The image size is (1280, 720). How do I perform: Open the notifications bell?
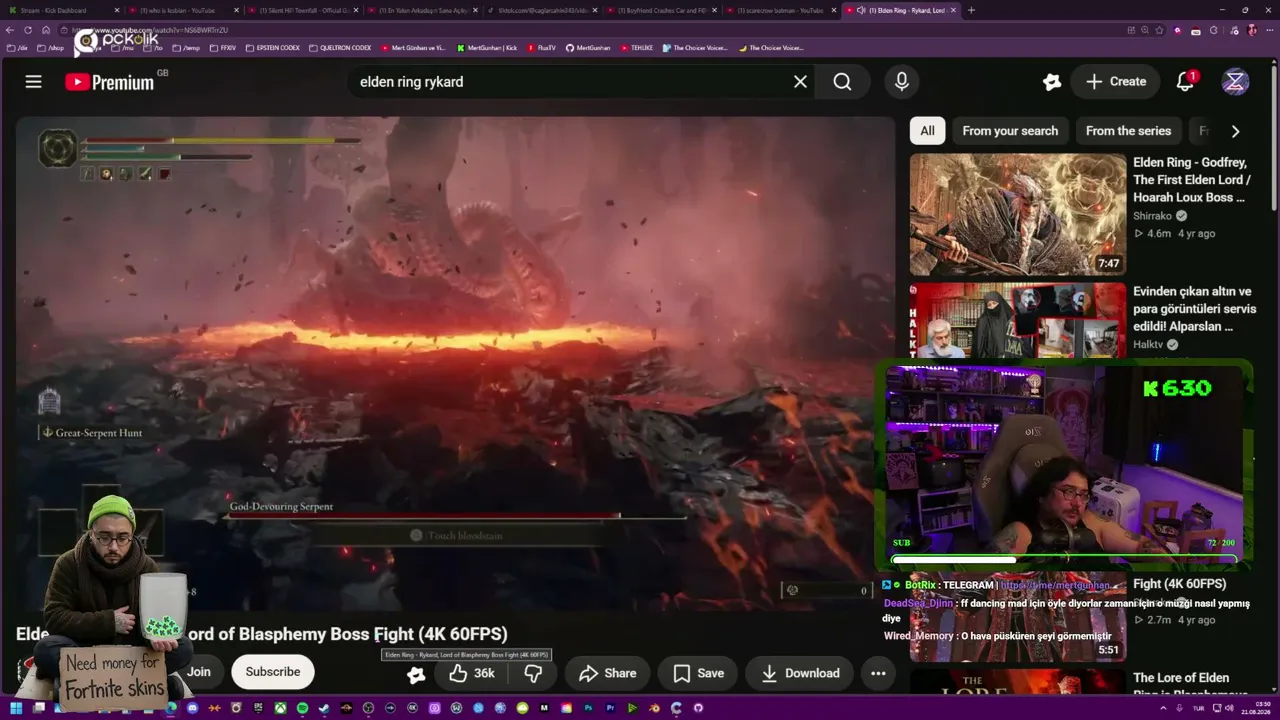point(1185,82)
